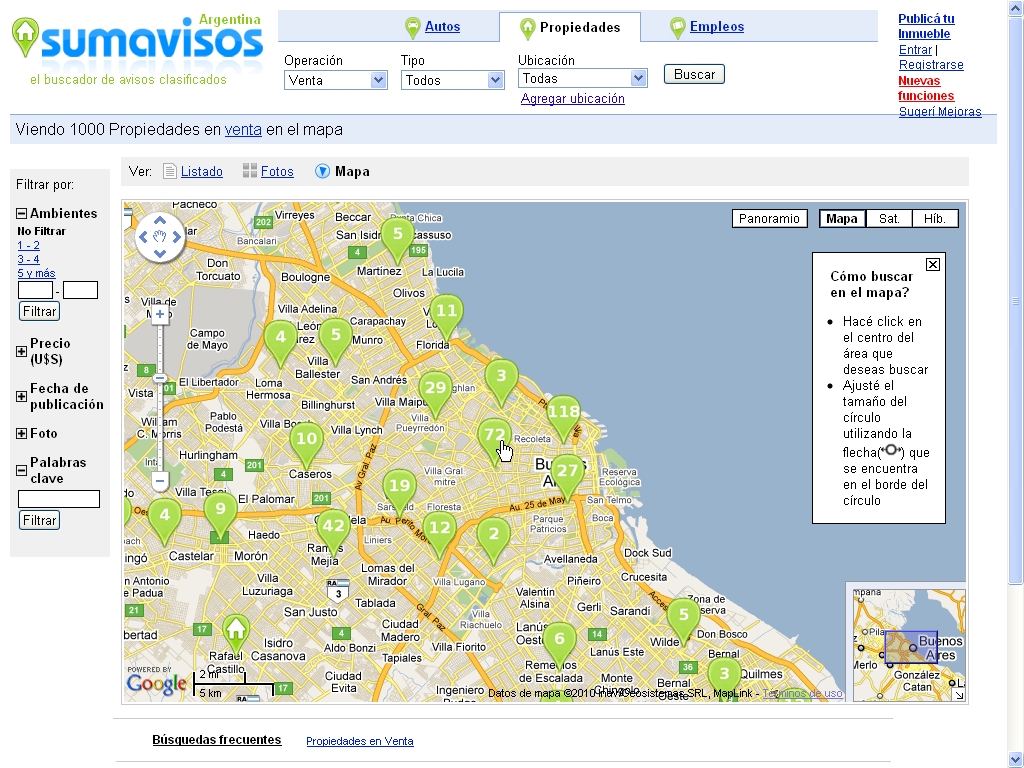Viewport: 1024px width, 768px height.
Task: Pan the map down with arrow control
Action: click(x=160, y=253)
